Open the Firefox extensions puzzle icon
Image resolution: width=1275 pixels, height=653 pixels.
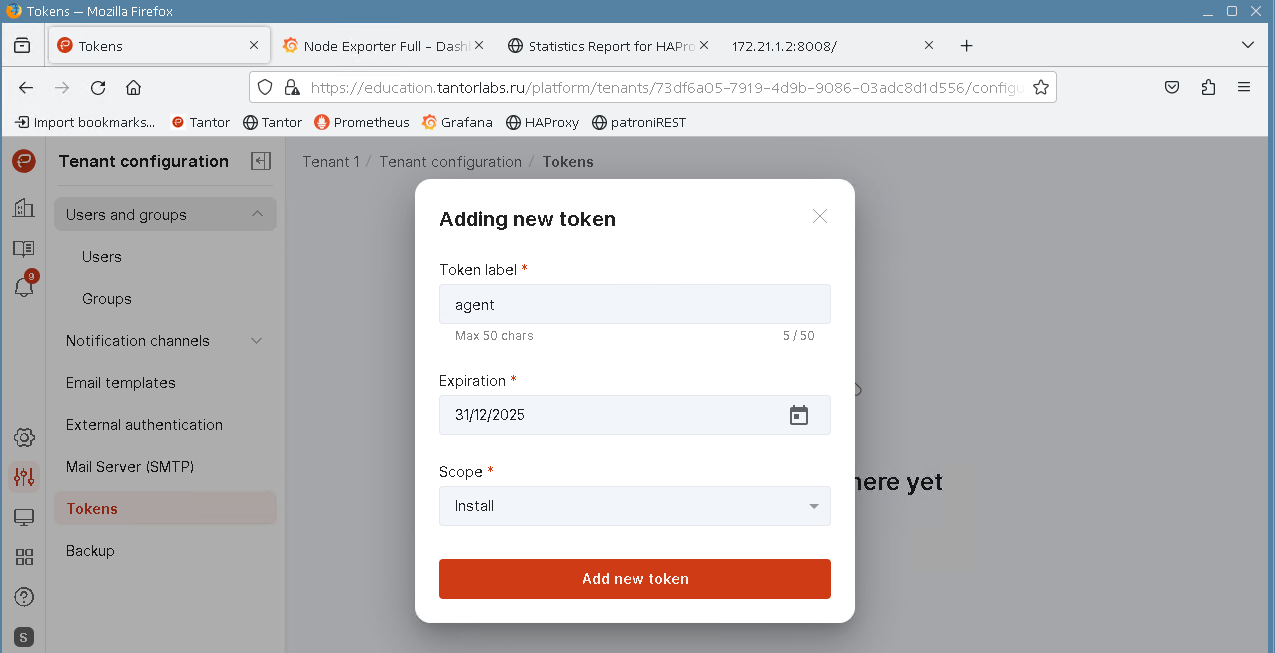[1208, 87]
